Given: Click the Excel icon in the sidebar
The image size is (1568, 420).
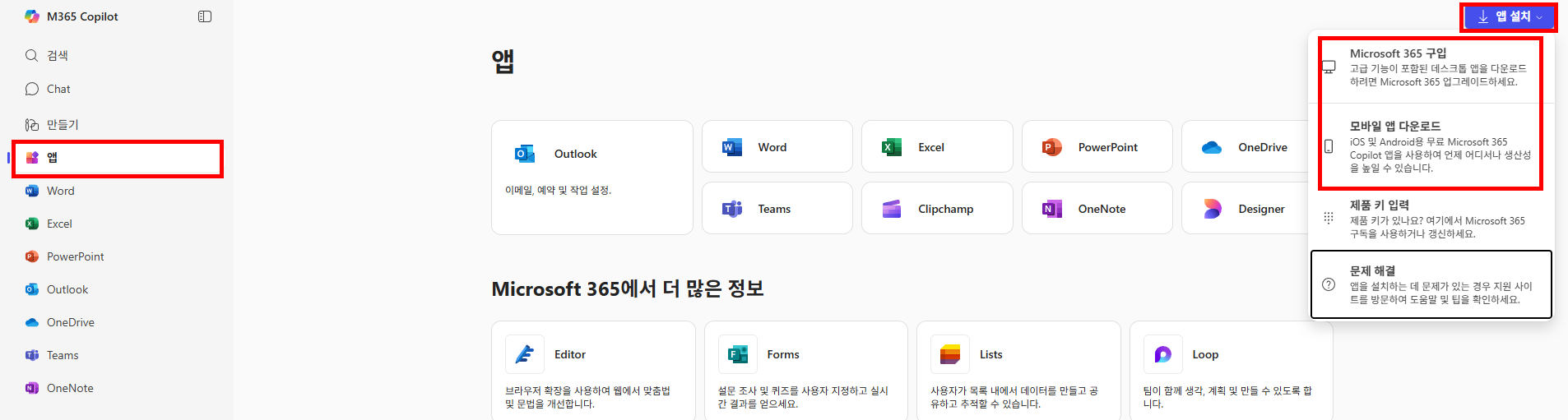Looking at the screenshot, I should coord(32,224).
